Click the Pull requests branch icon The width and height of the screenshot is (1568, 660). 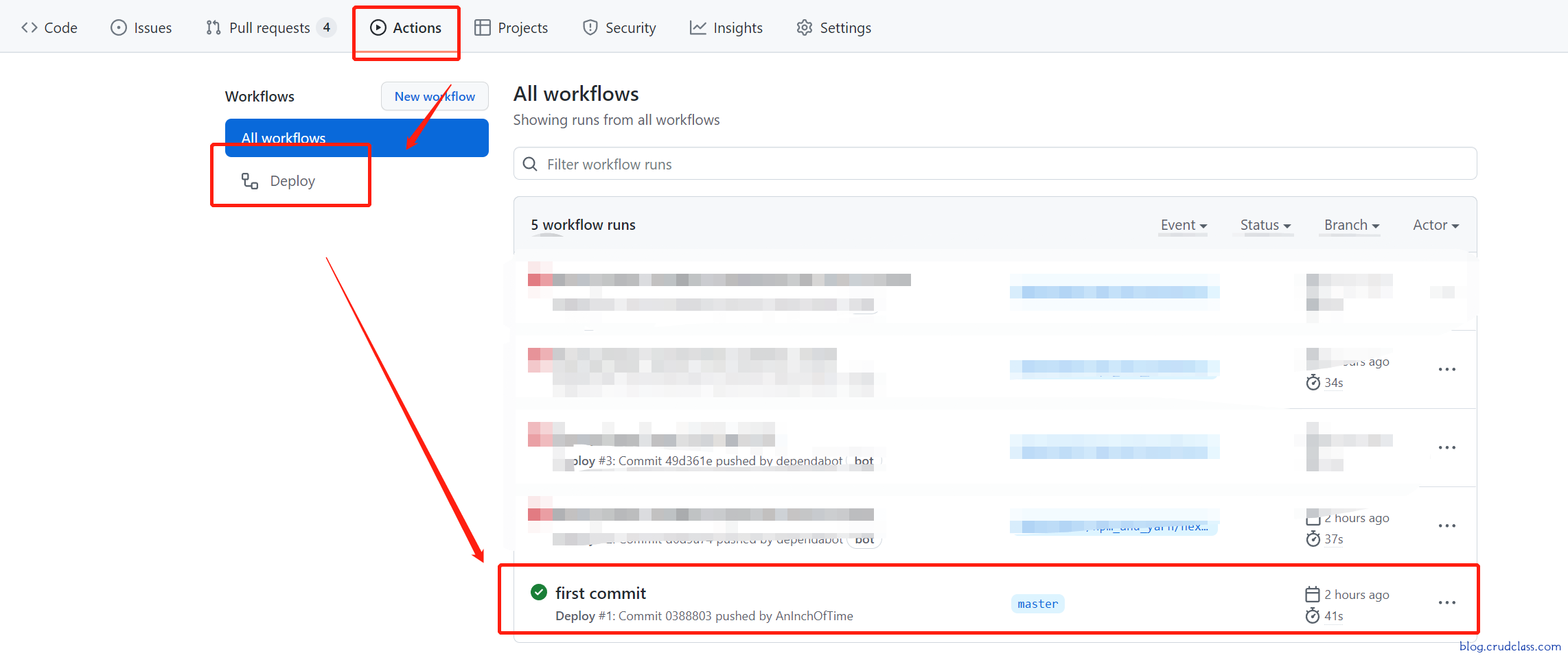(214, 27)
